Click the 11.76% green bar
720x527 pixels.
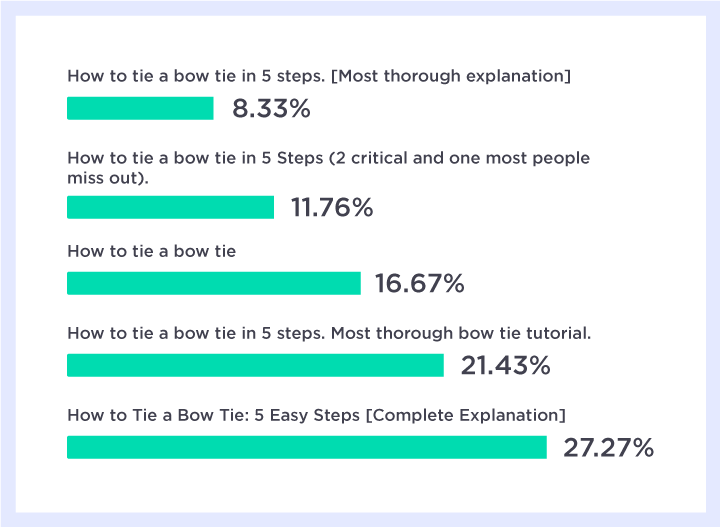click(x=170, y=207)
